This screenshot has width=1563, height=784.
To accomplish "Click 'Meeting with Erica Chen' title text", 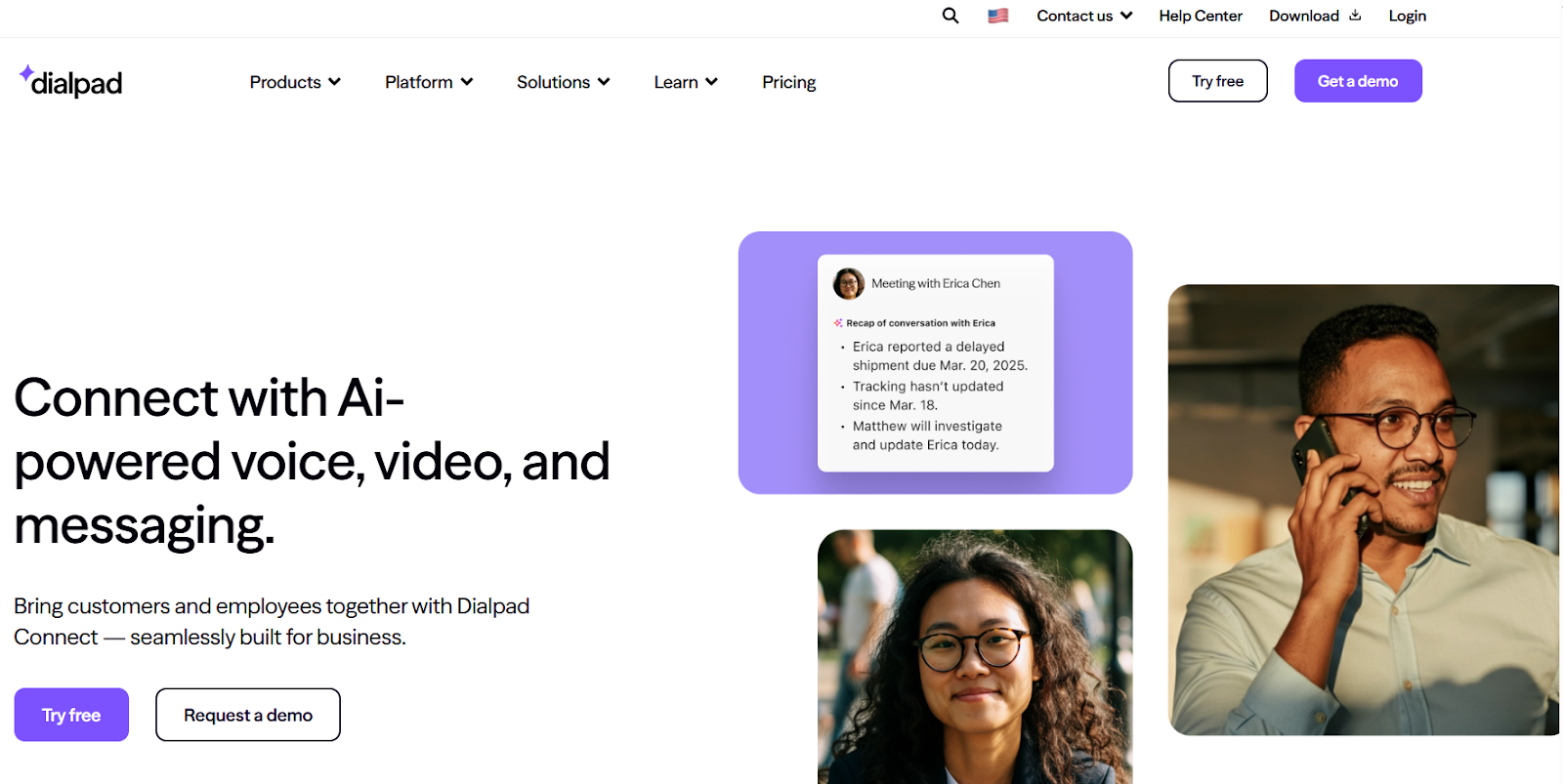I will 936,283.
